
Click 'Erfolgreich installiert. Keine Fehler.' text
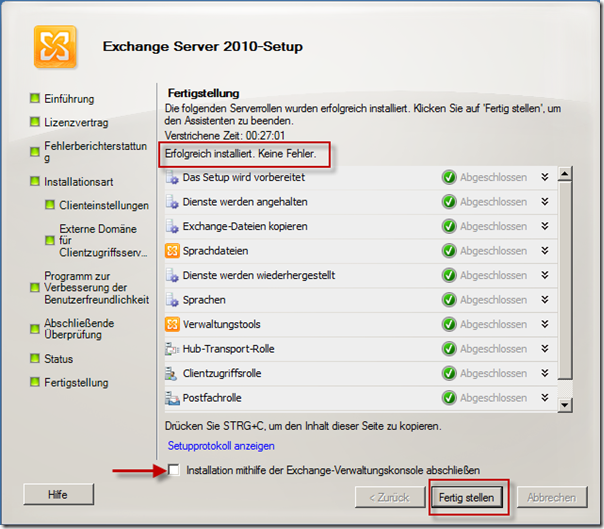pyautogui.click(x=240, y=154)
